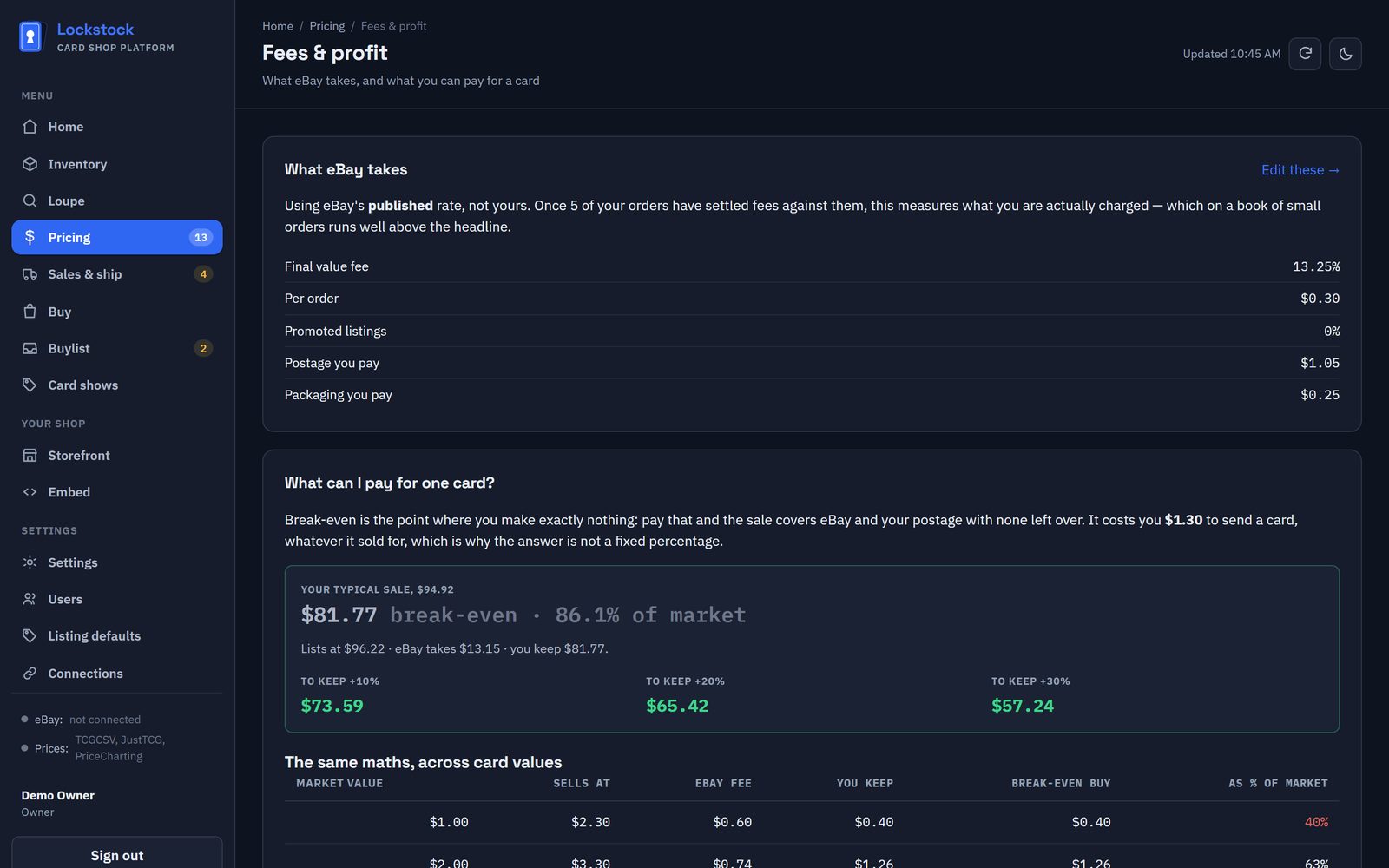Click the Users people icon
The width and height of the screenshot is (1389, 868).
tap(30, 599)
